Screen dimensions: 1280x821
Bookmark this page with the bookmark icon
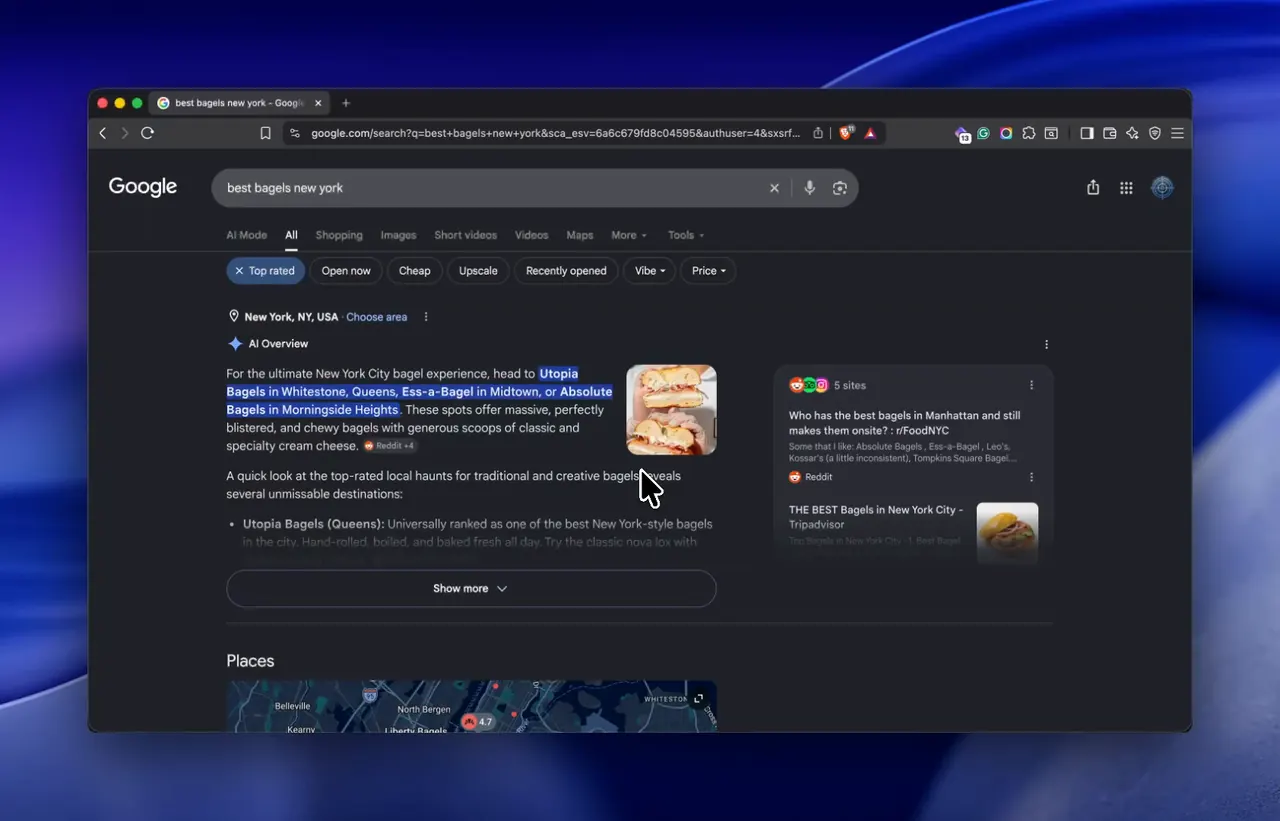pyautogui.click(x=265, y=133)
